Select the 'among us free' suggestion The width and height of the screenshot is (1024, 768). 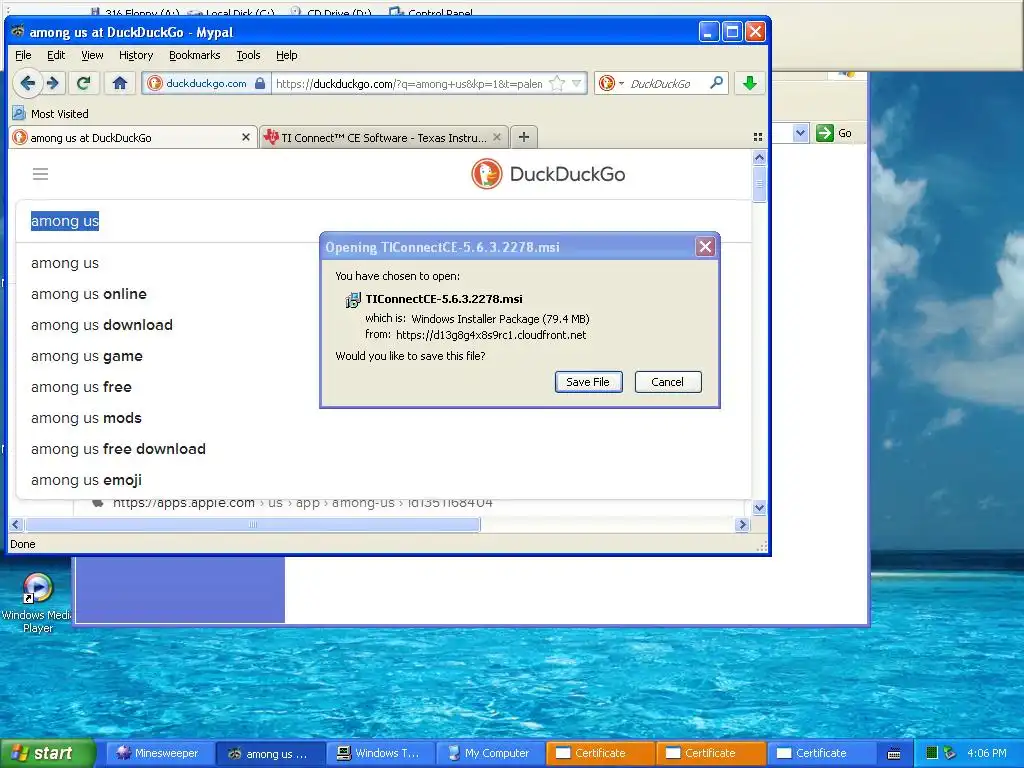[x=81, y=387]
